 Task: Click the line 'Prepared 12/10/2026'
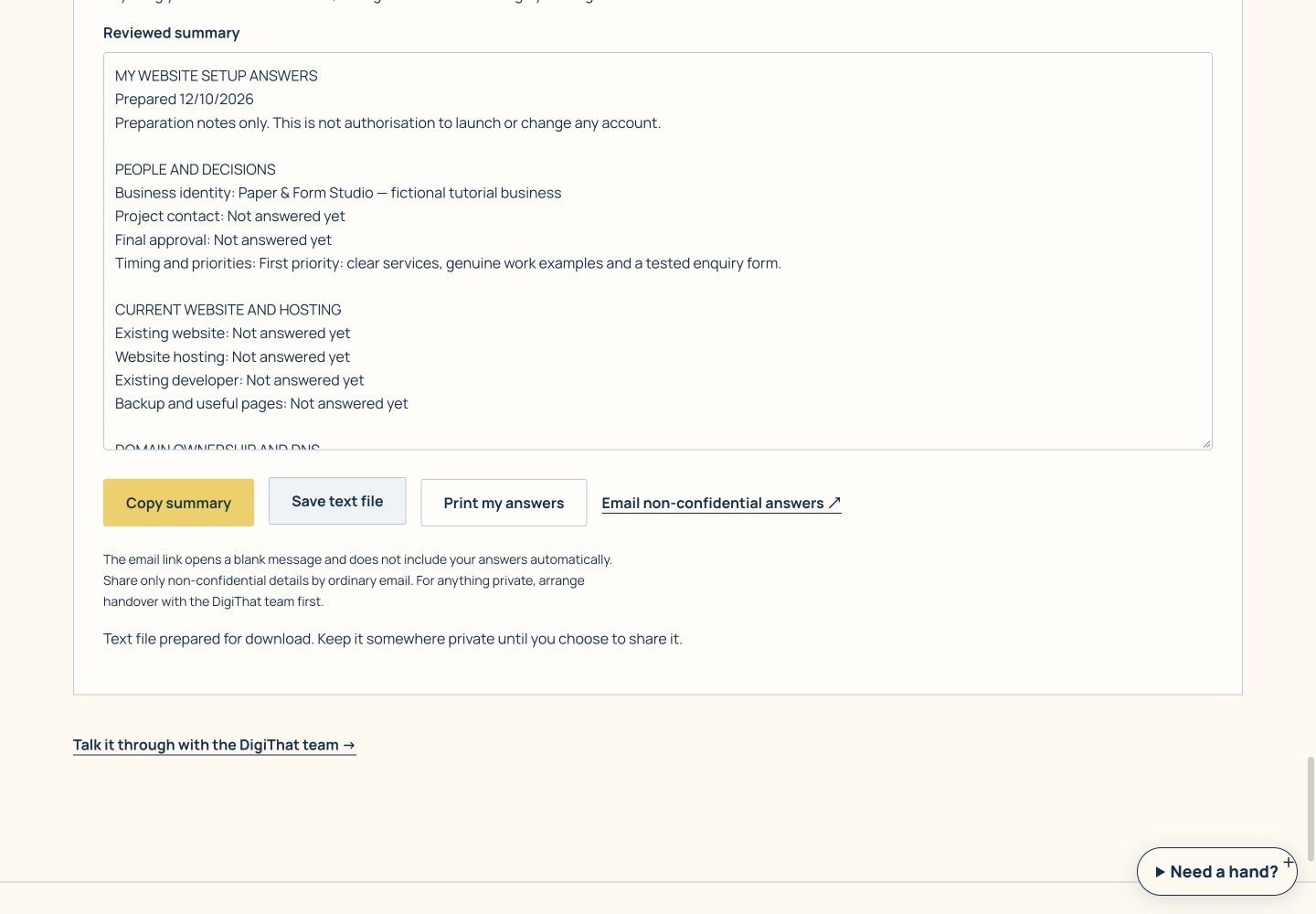pos(185,99)
